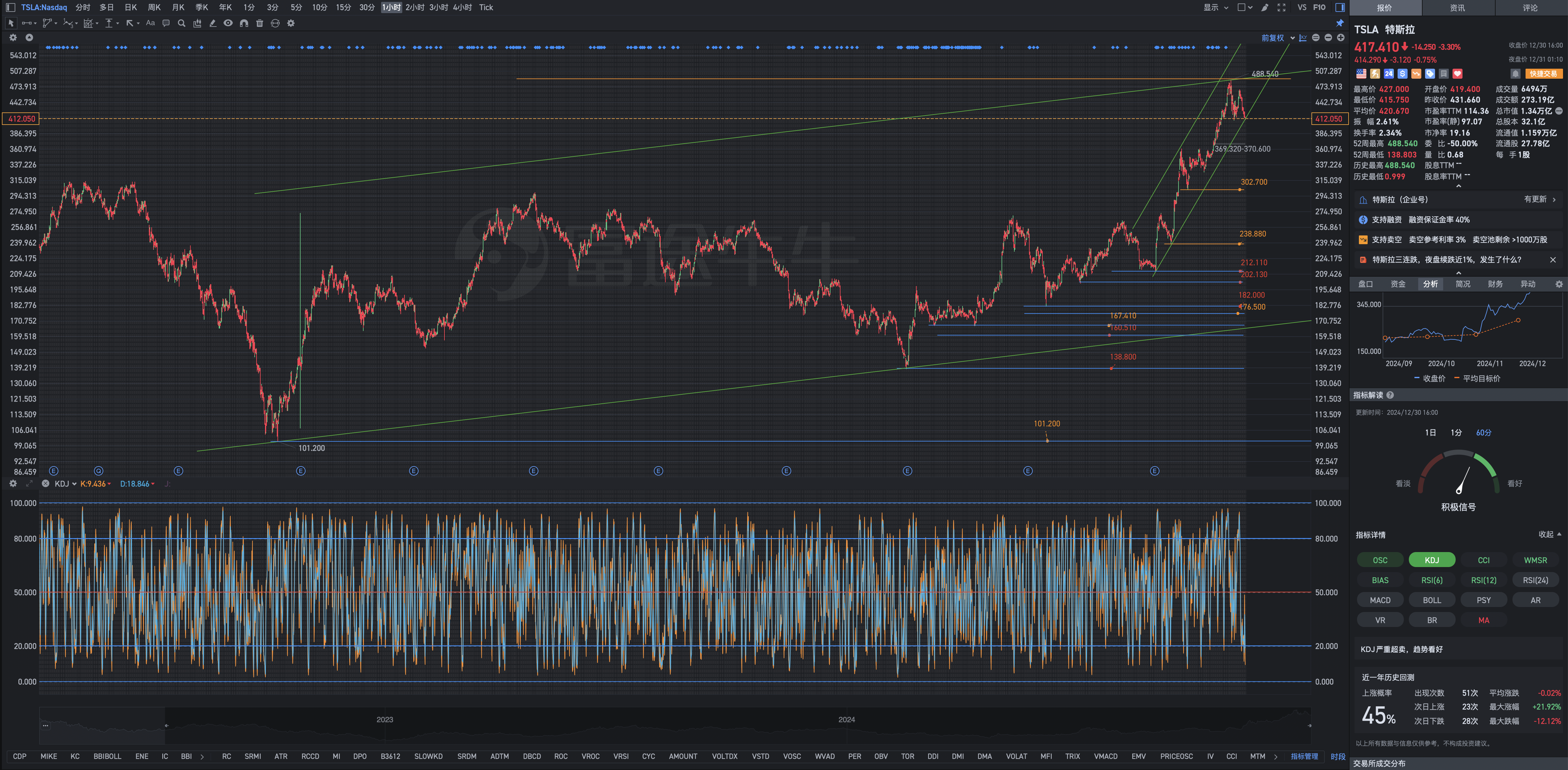This screenshot has width=1568, height=770.
Task: Click the price alert bell icon
Action: [1516, 74]
